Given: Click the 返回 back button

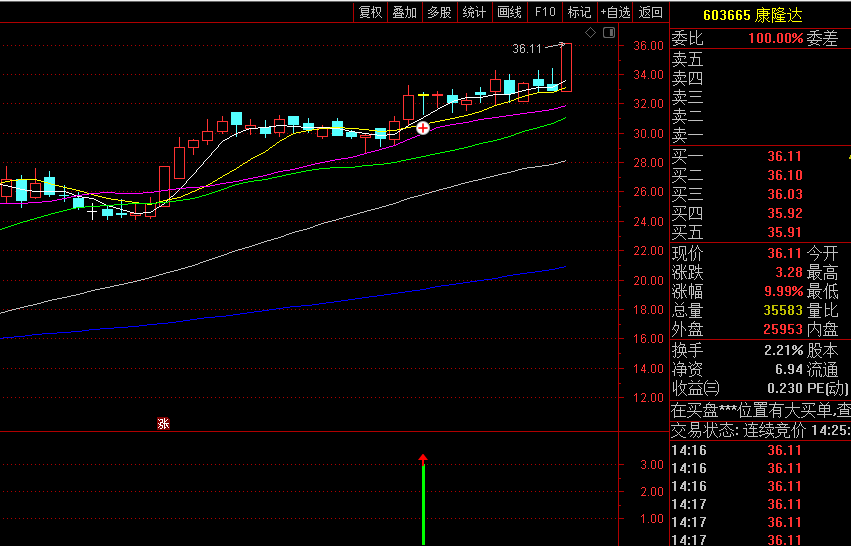Looking at the screenshot, I should pos(651,12).
